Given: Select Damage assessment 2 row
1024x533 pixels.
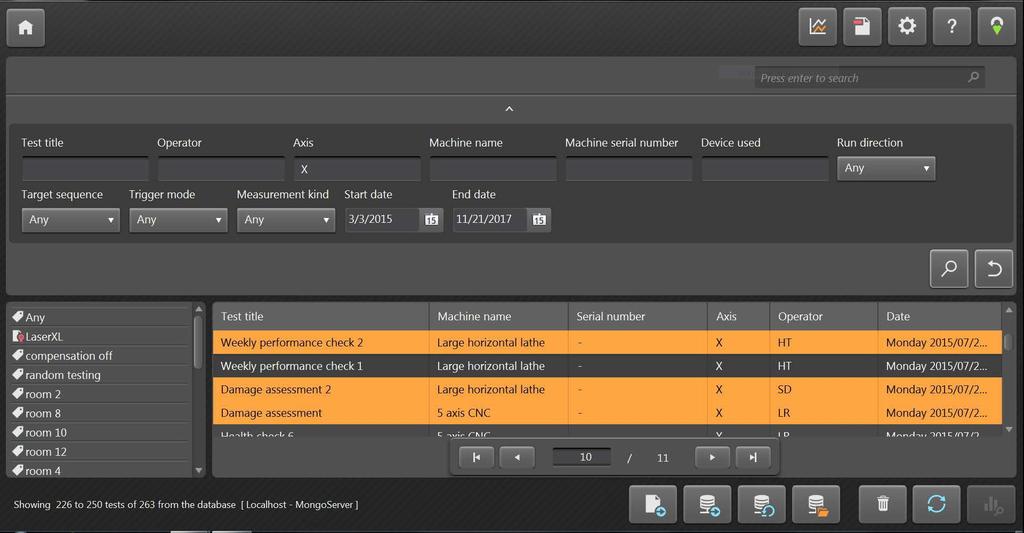Looking at the screenshot, I should click(607, 389).
